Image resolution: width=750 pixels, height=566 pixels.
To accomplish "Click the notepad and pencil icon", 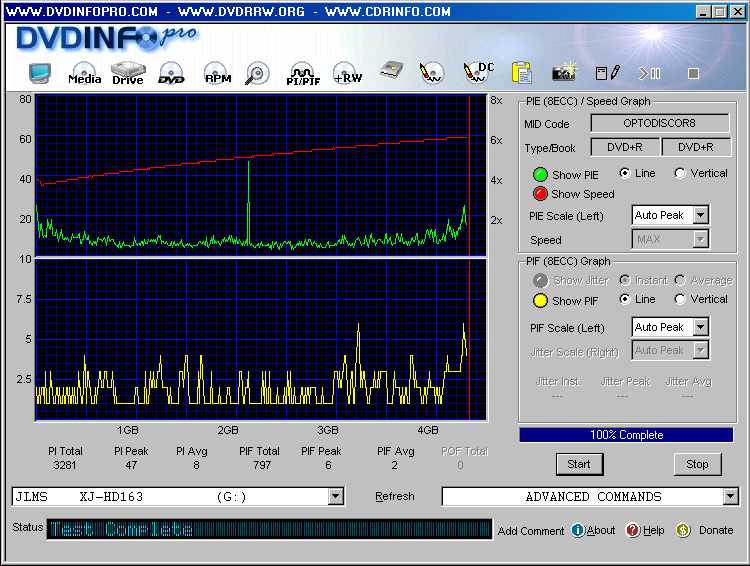I will (608, 73).
